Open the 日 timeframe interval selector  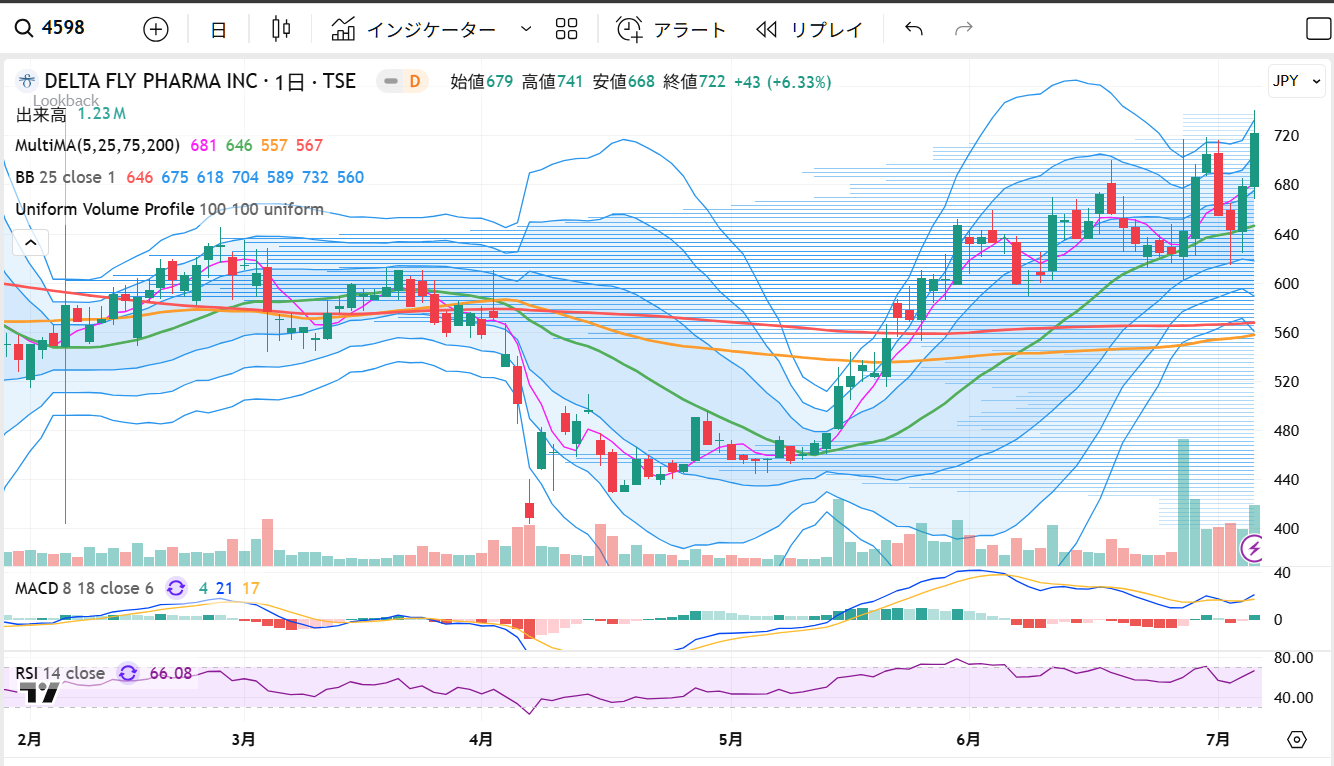tap(218, 29)
